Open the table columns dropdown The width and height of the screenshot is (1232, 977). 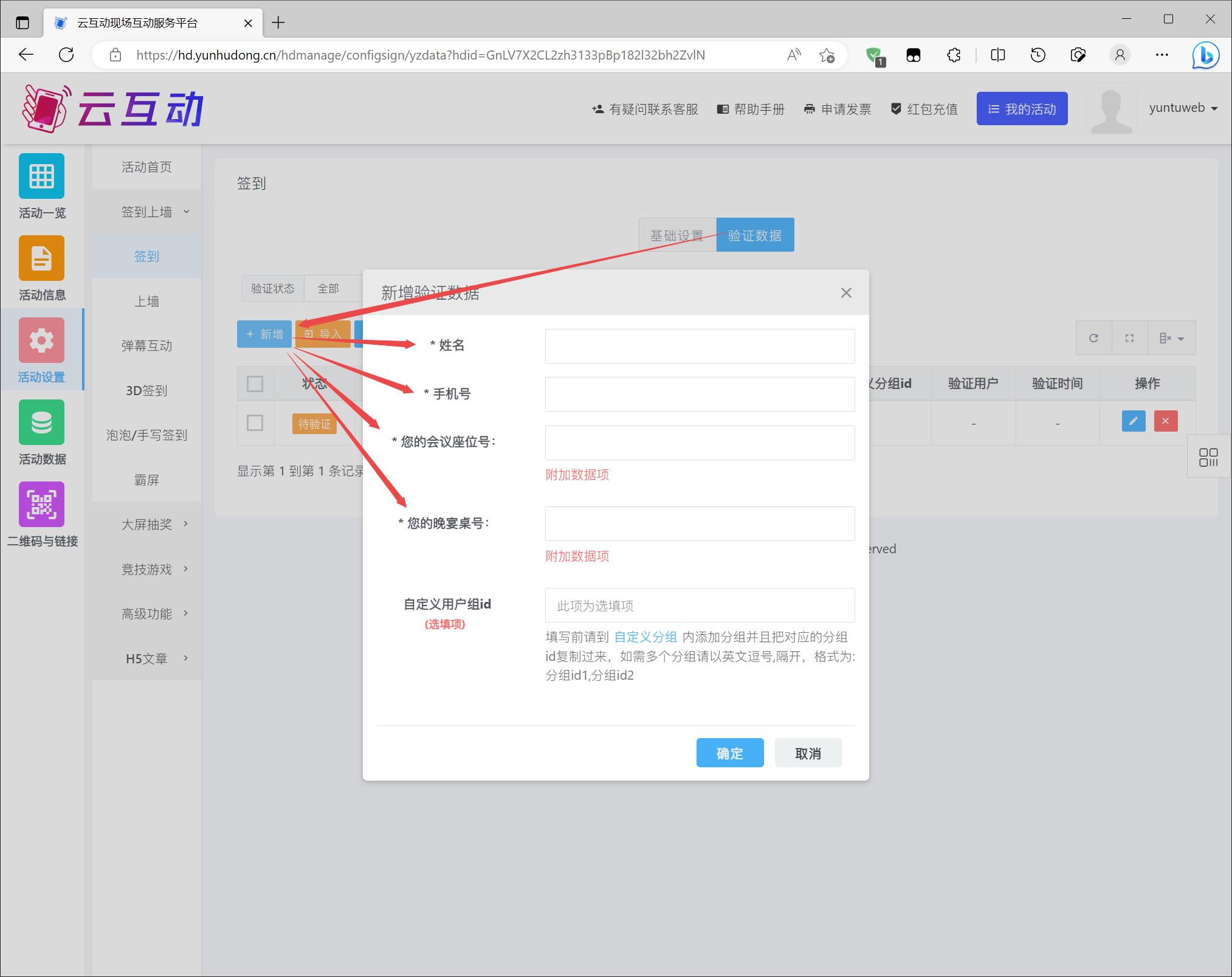1171,338
